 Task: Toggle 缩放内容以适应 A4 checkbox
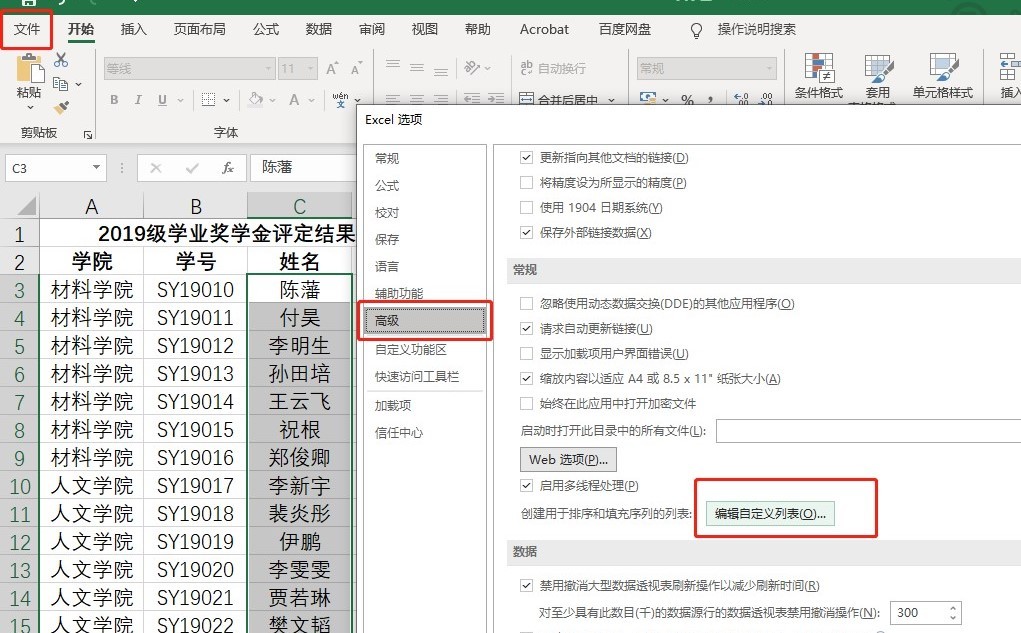tap(526, 378)
